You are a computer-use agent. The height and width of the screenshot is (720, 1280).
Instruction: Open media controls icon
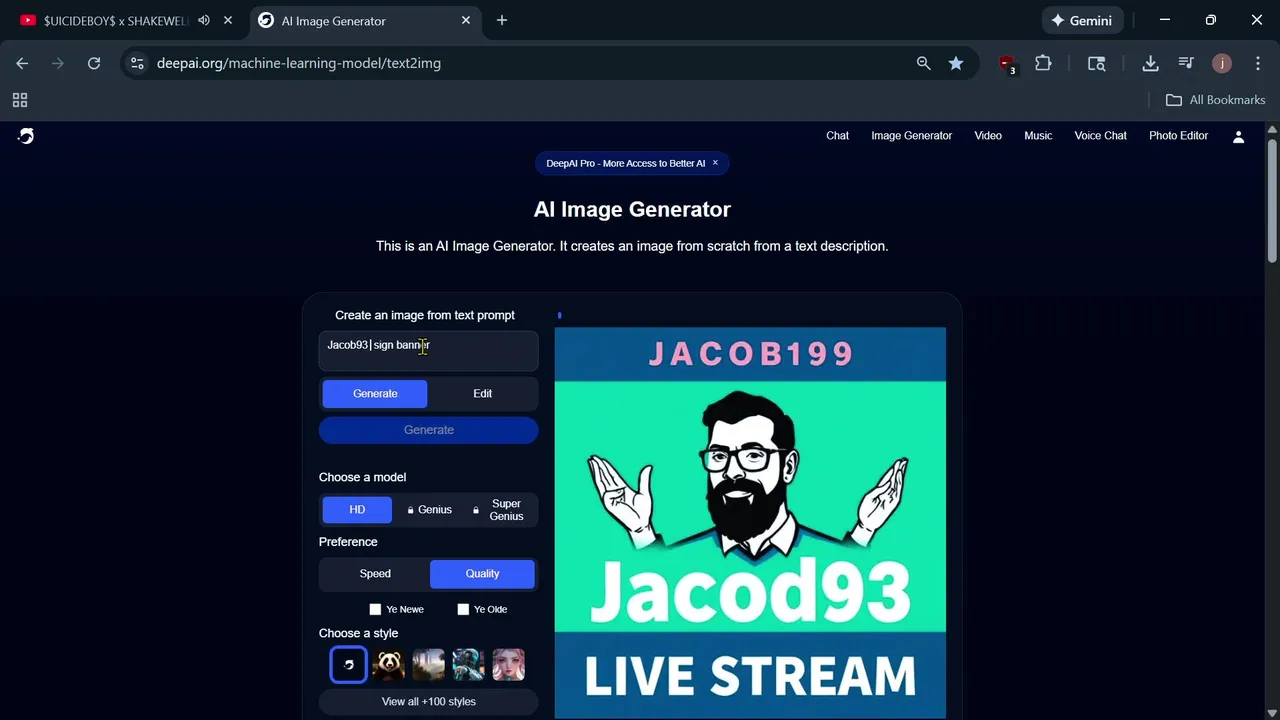pos(1186,63)
